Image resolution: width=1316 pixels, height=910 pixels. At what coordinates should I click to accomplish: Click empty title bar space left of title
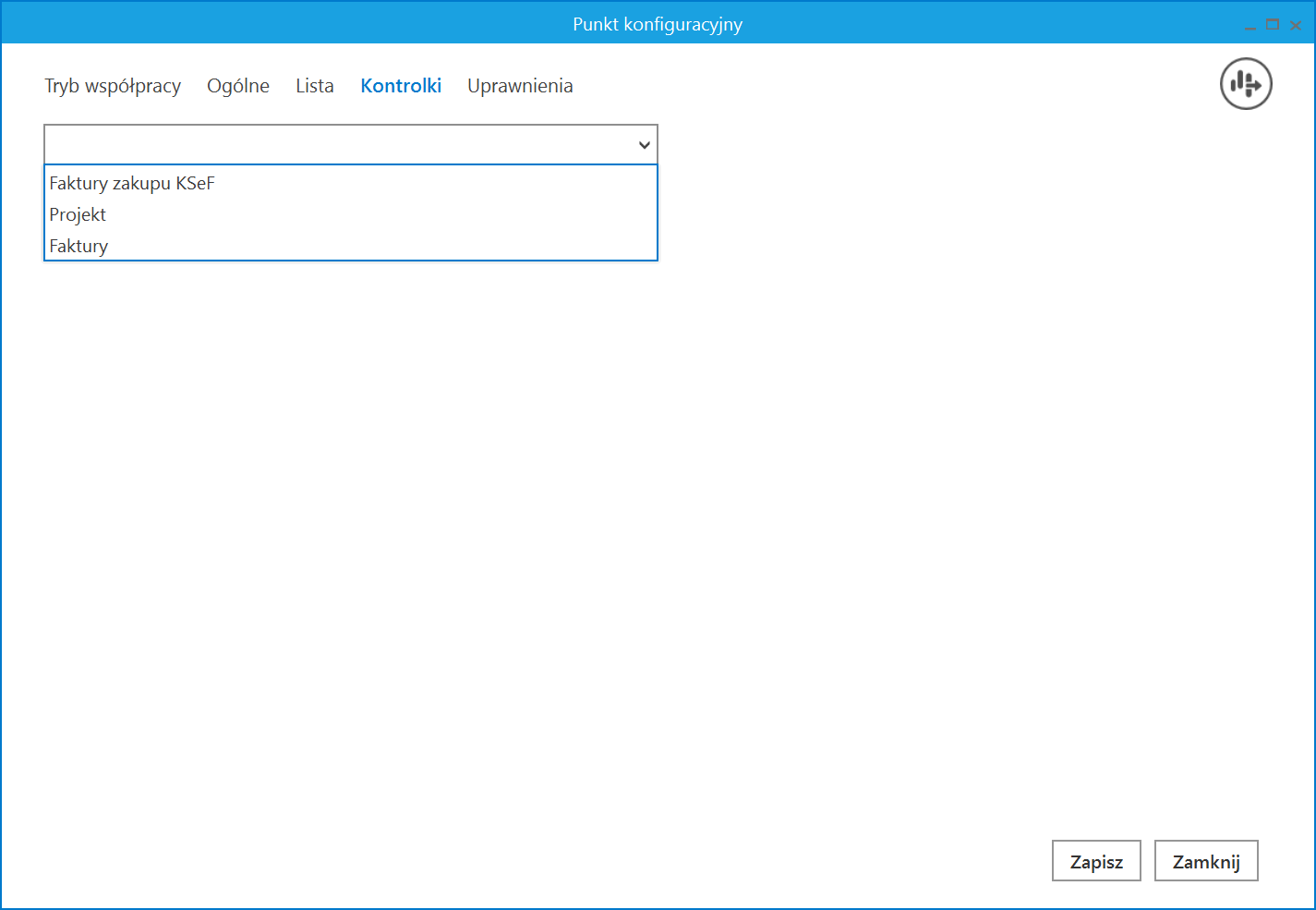[277, 24]
